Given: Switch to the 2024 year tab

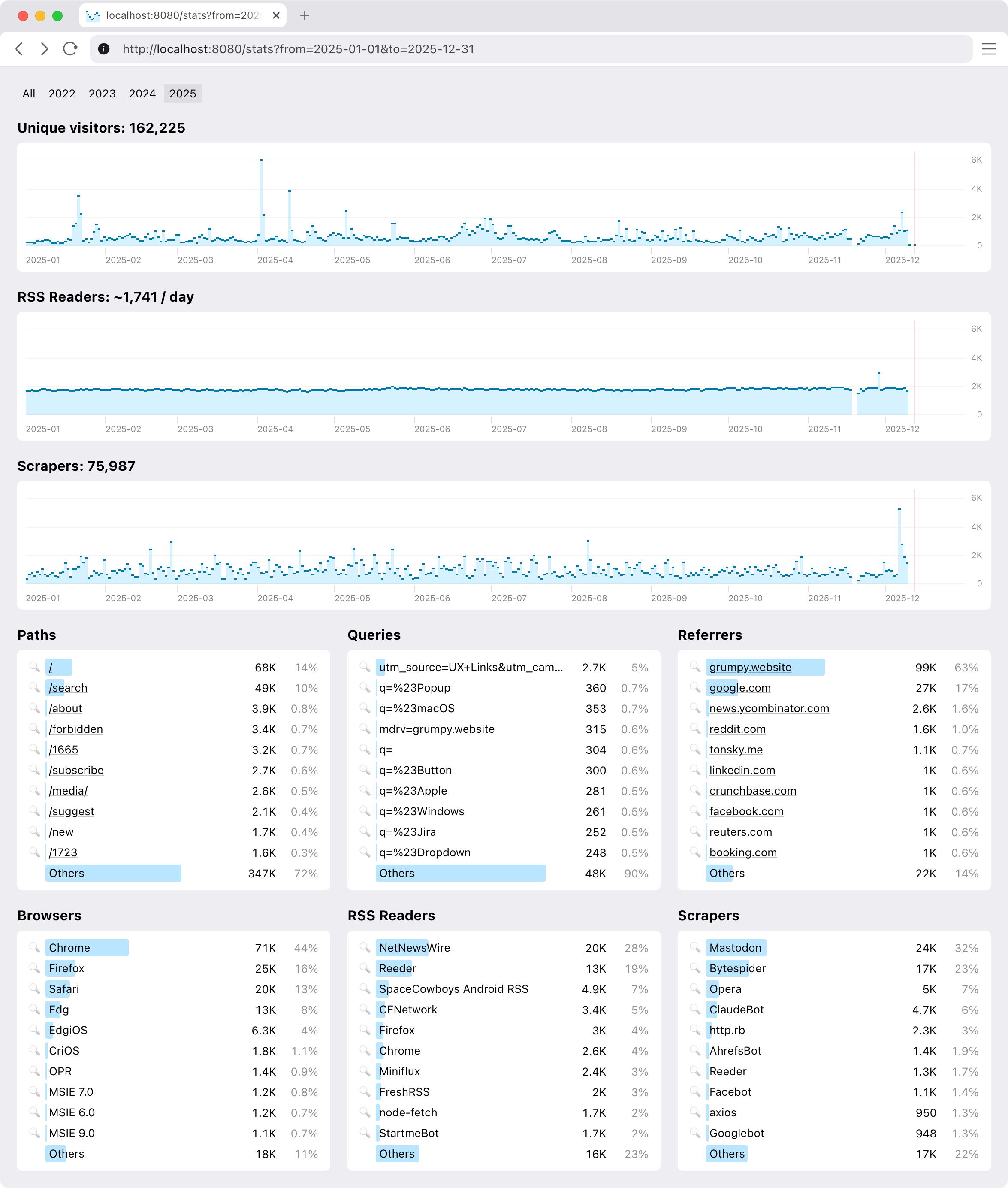Looking at the screenshot, I should pos(142,94).
